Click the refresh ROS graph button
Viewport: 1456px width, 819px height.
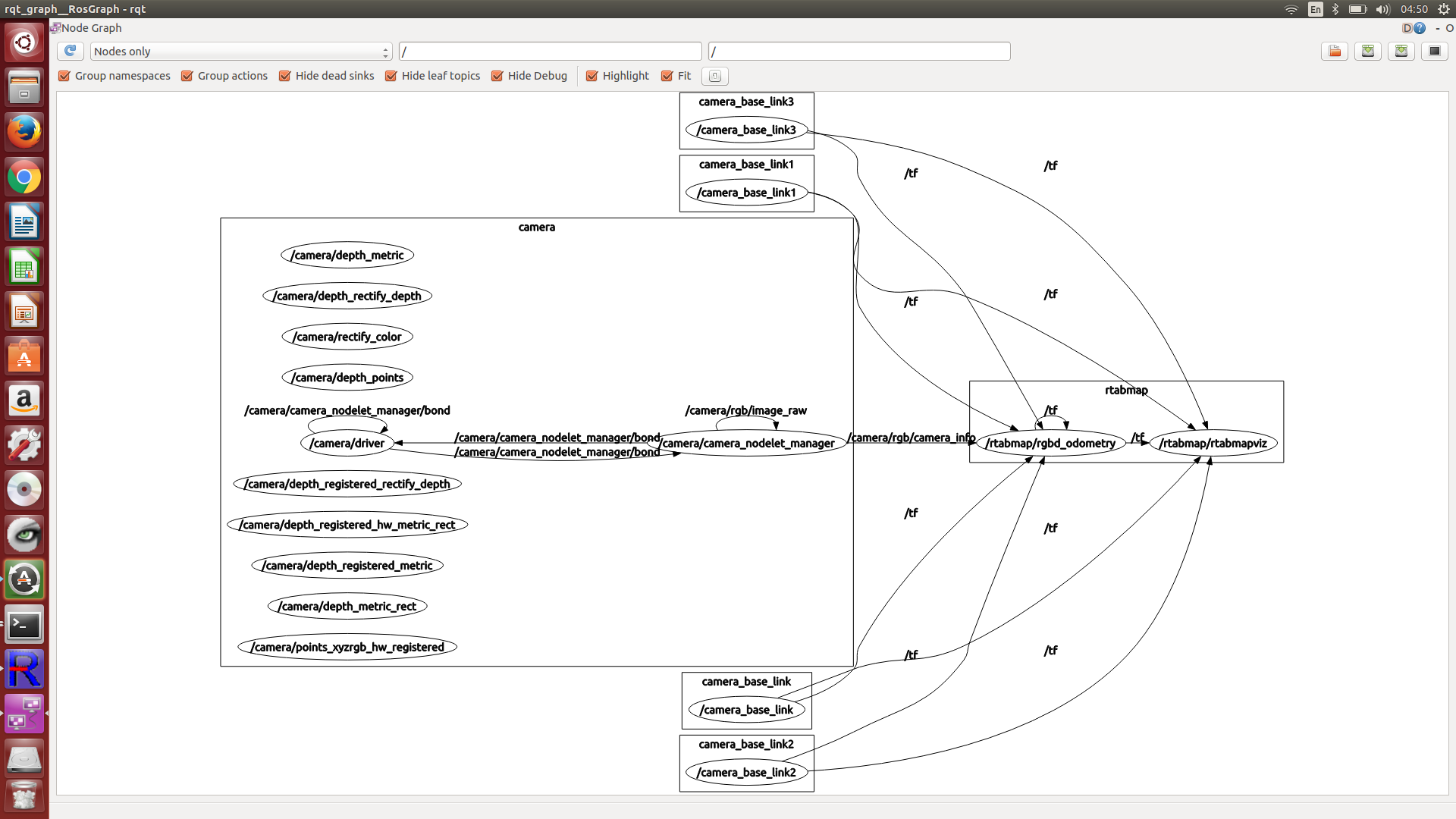(70, 51)
